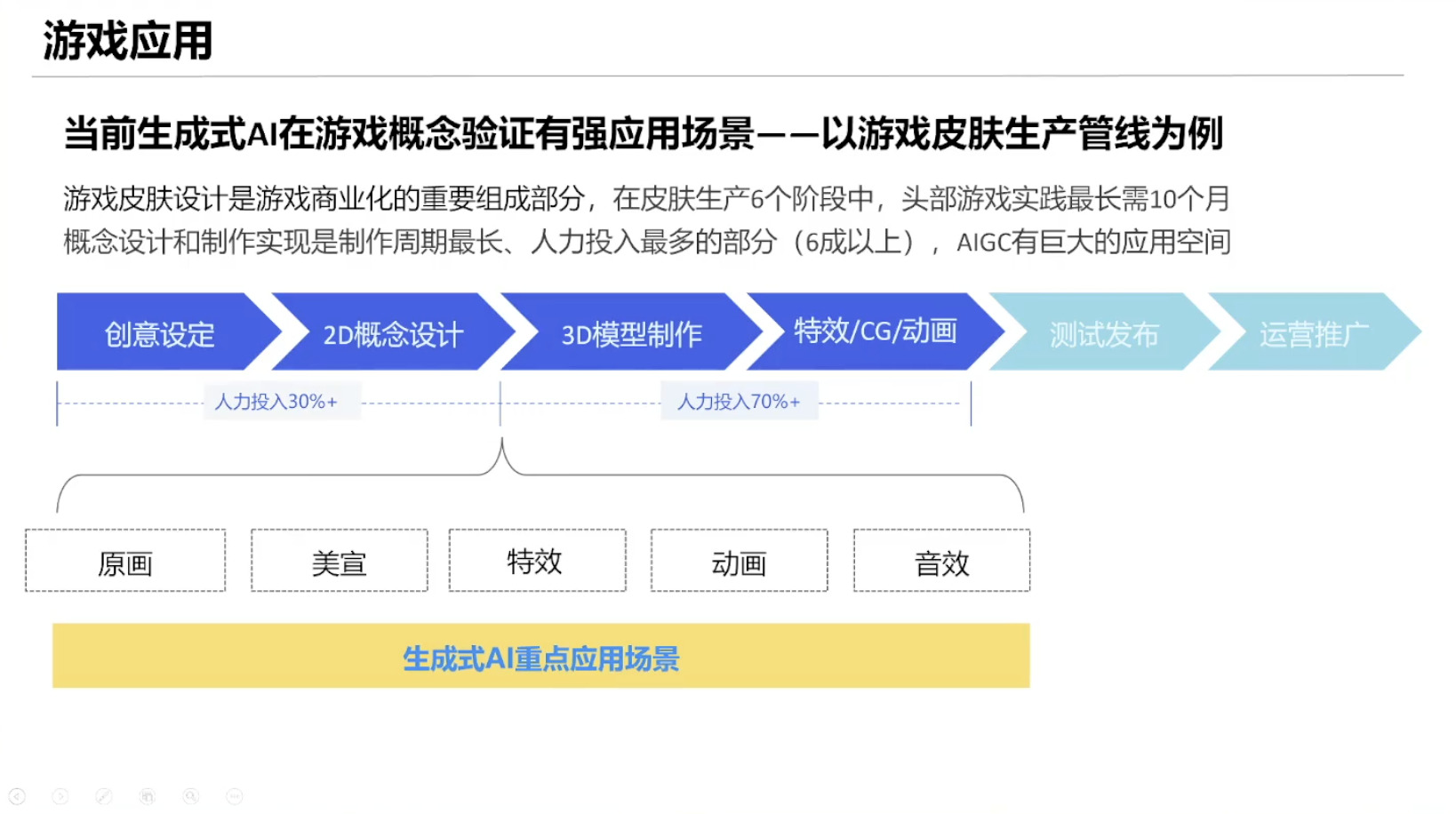Click the 创意设定 stage arrow
The image size is (1456, 814).
(x=160, y=334)
